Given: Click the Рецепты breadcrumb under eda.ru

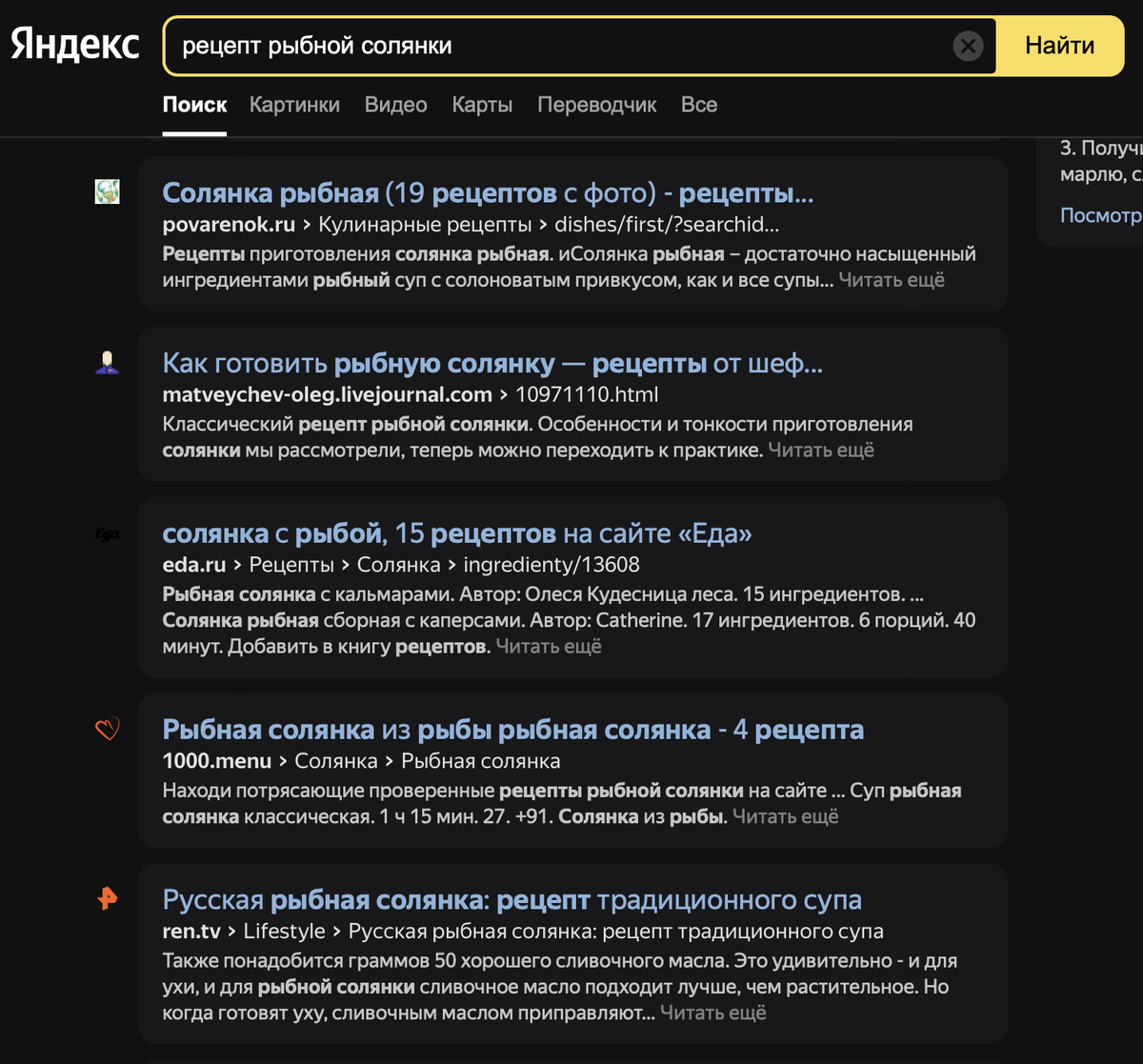Looking at the screenshot, I should 291,565.
